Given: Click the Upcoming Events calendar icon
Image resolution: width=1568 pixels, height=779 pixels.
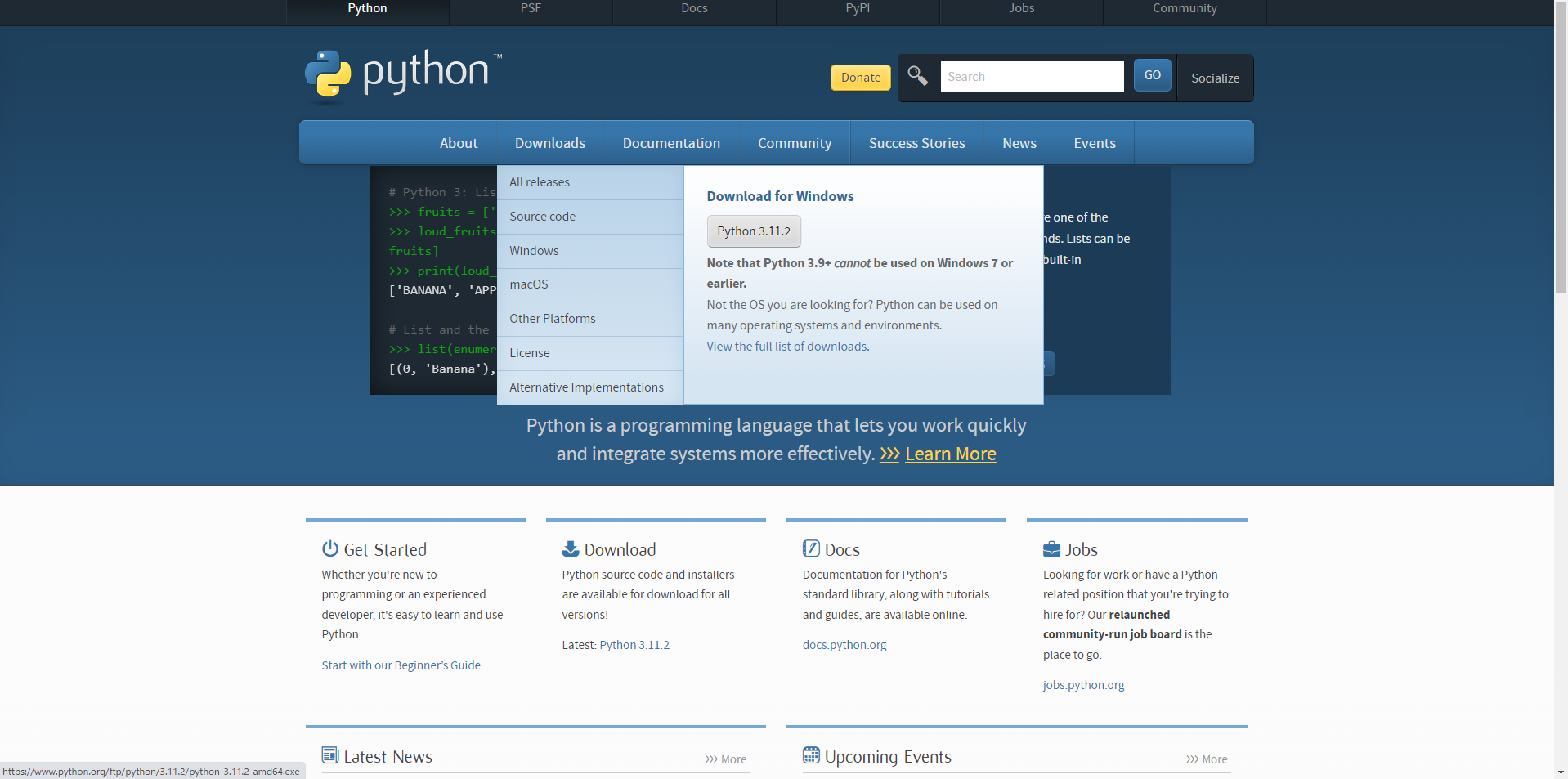Looking at the screenshot, I should [x=811, y=755].
